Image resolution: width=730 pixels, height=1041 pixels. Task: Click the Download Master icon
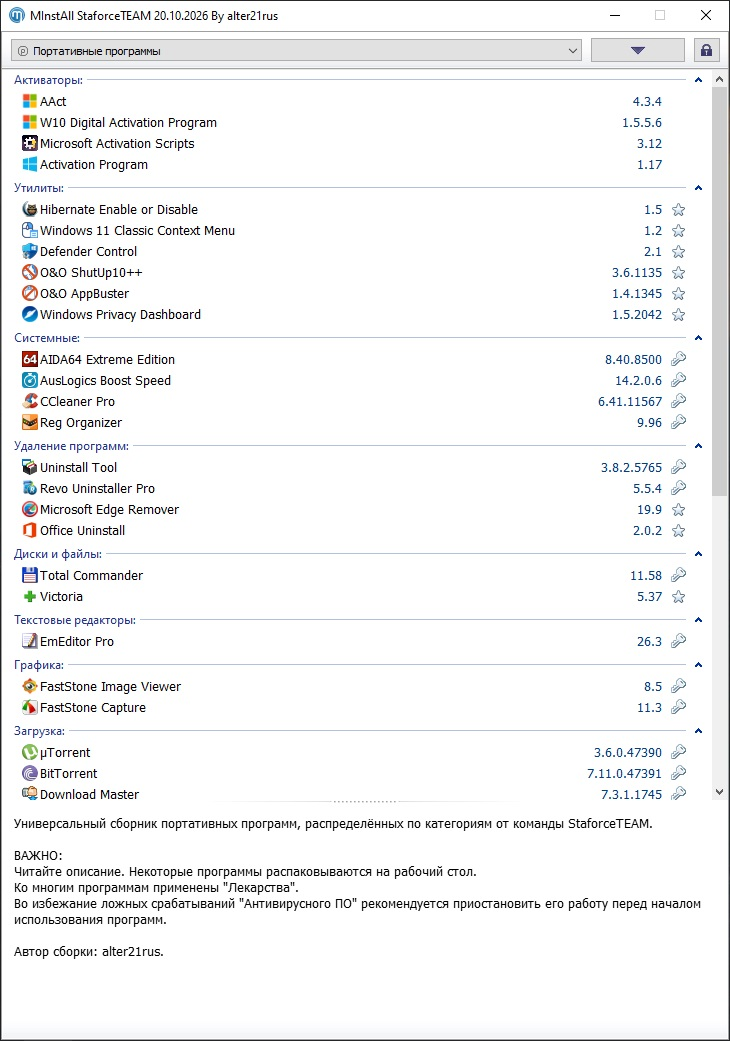(29, 793)
